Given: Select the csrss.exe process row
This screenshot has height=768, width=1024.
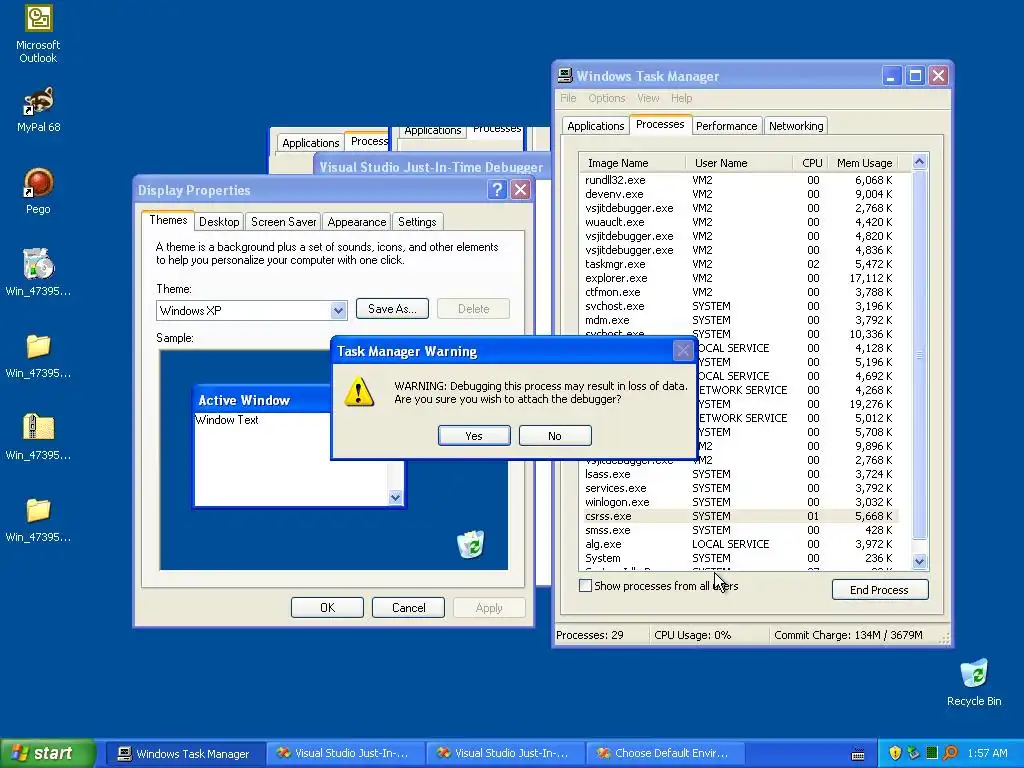Looking at the screenshot, I should [x=739, y=516].
